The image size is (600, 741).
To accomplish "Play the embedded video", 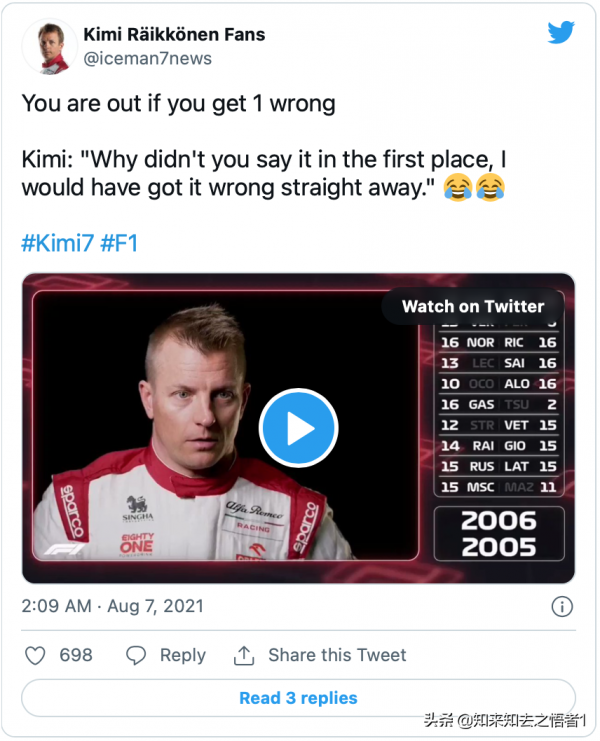I will (x=298, y=428).
